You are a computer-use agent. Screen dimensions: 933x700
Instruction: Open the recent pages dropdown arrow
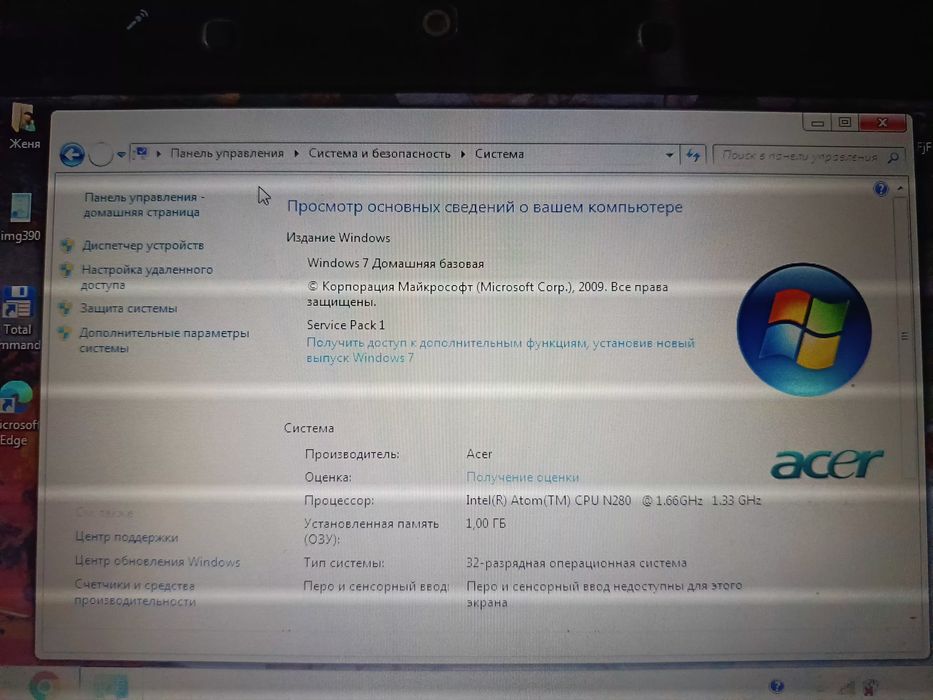[121, 155]
